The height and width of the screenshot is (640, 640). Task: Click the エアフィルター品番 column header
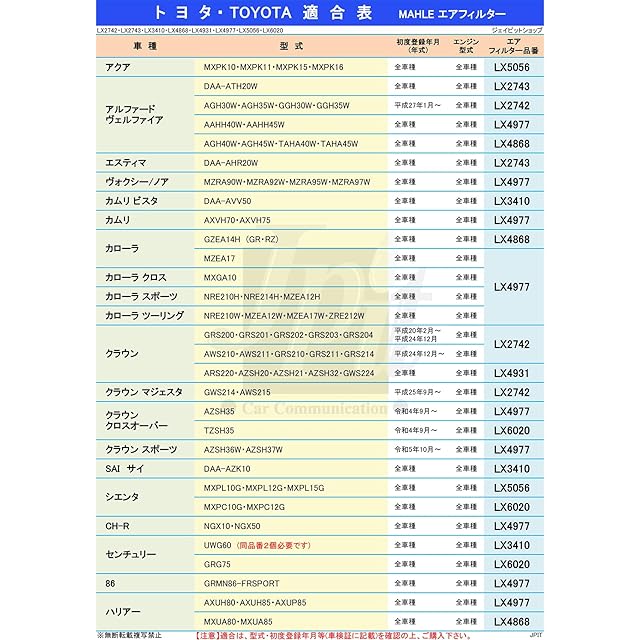pos(513,46)
